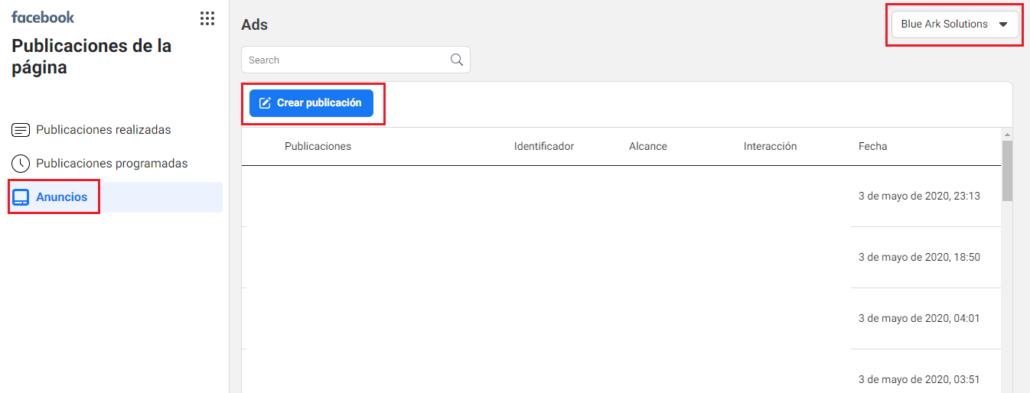The height and width of the screenshot is (393, 1030).
Task: Click the Fecha column header
Action: pos(872,147)
